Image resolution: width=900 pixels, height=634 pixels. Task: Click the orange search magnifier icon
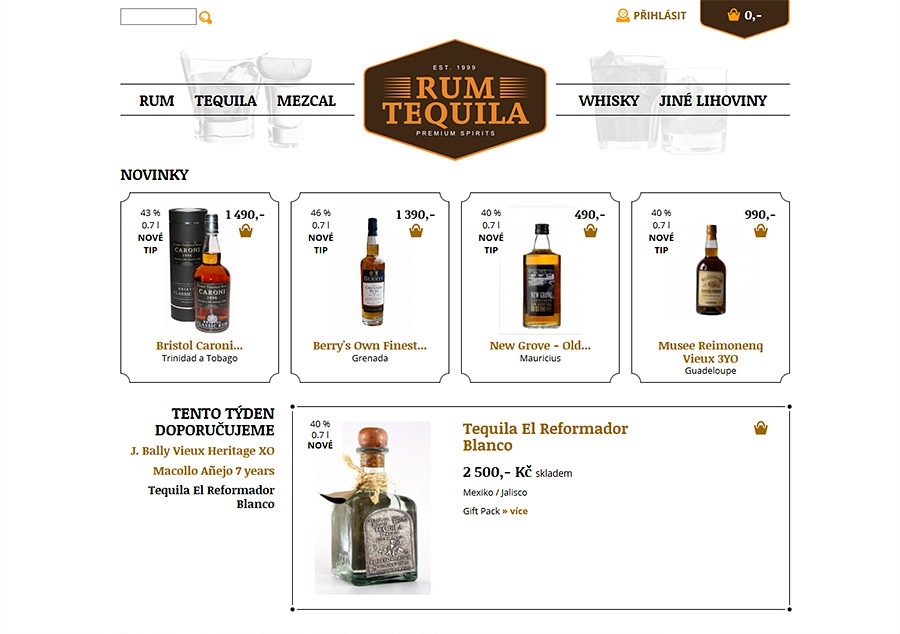tap(205, 18)
